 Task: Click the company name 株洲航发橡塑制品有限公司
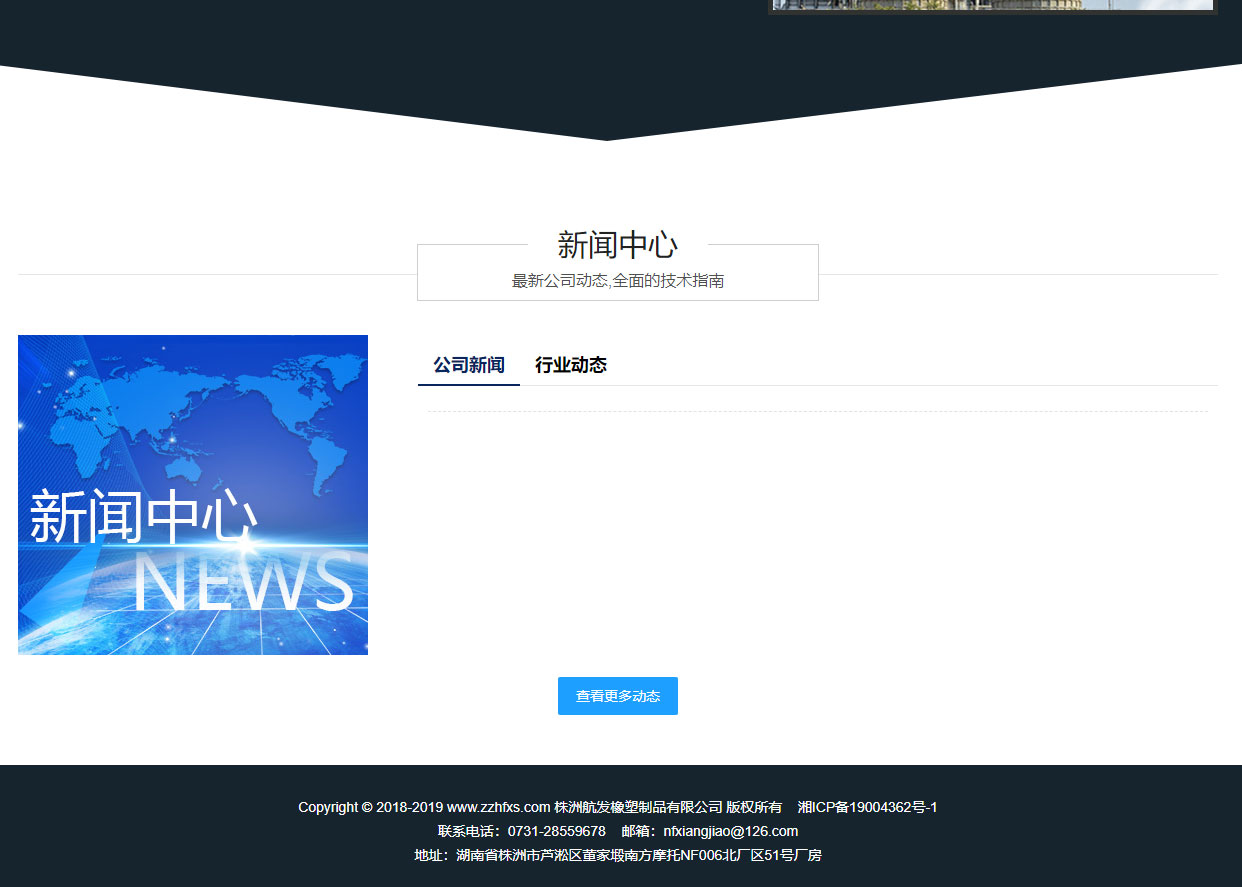638,807
